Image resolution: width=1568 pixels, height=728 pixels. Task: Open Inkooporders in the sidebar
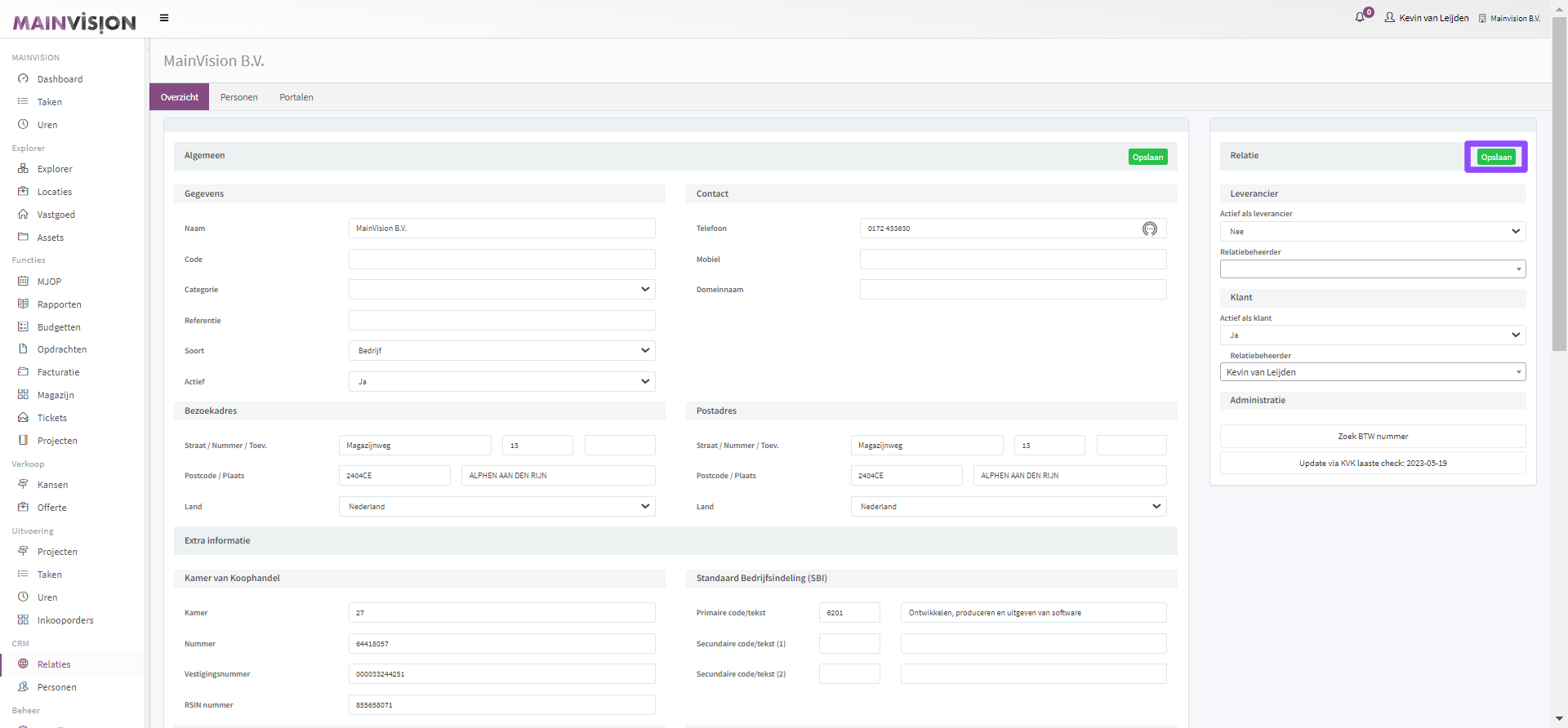[65, 620]
